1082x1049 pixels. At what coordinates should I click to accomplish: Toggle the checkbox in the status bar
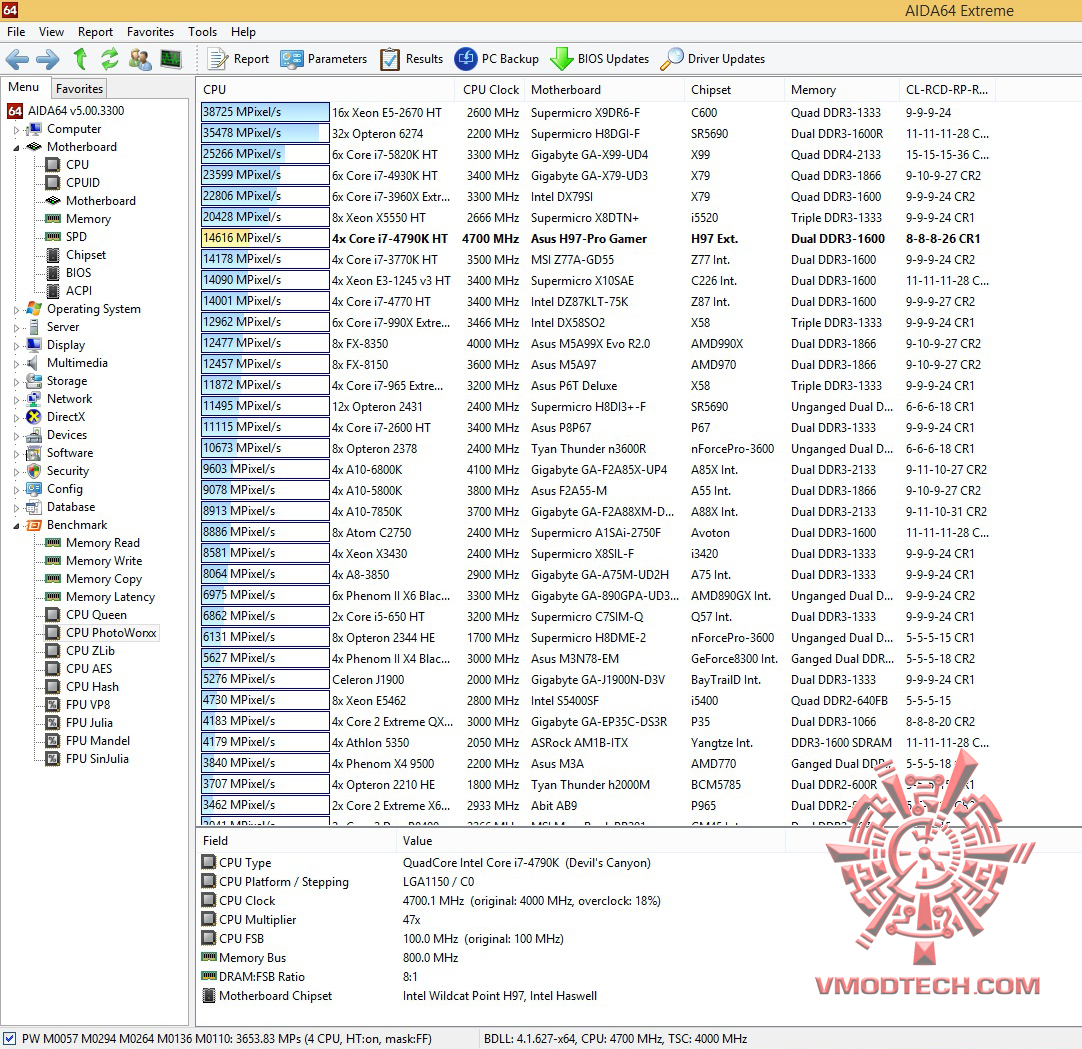[x=10, y=1038]
